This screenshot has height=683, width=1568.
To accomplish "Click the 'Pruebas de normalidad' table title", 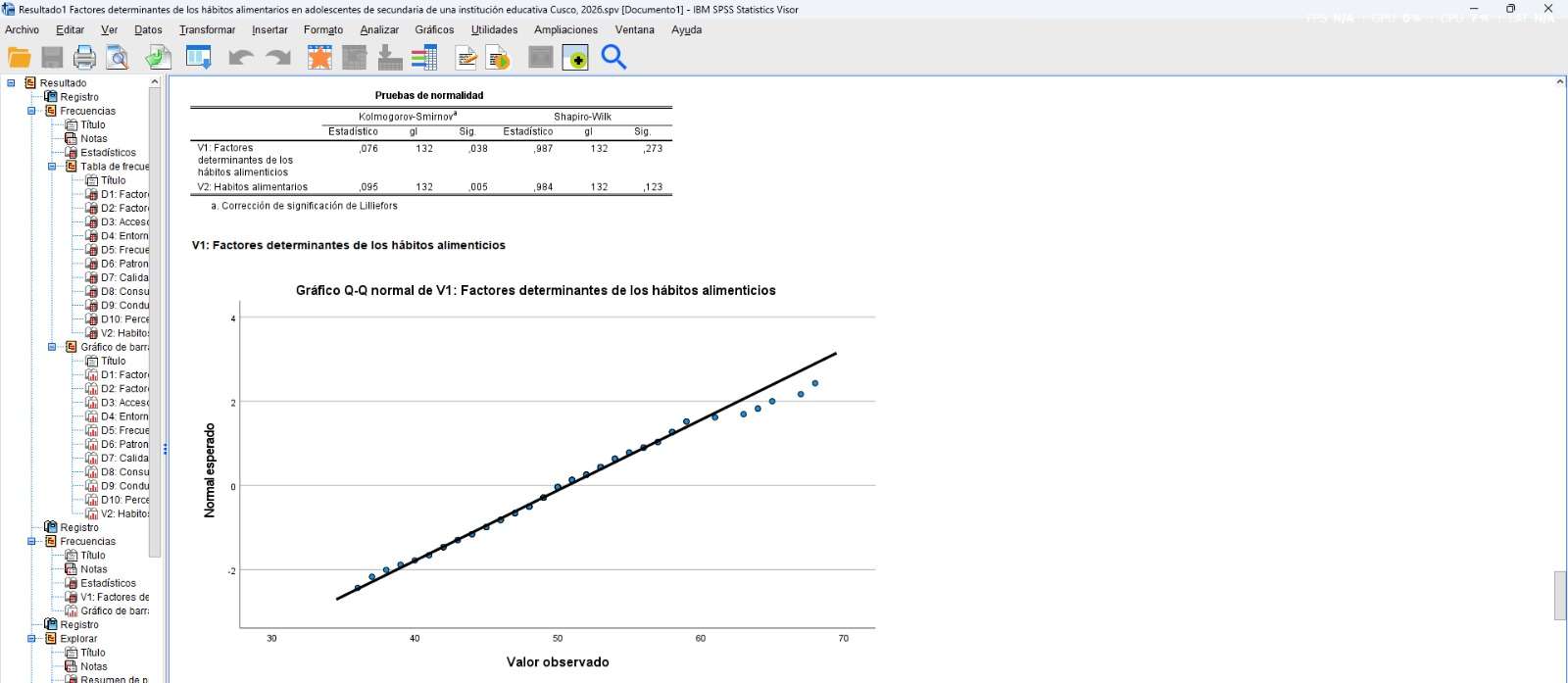I will pos(429,96).
